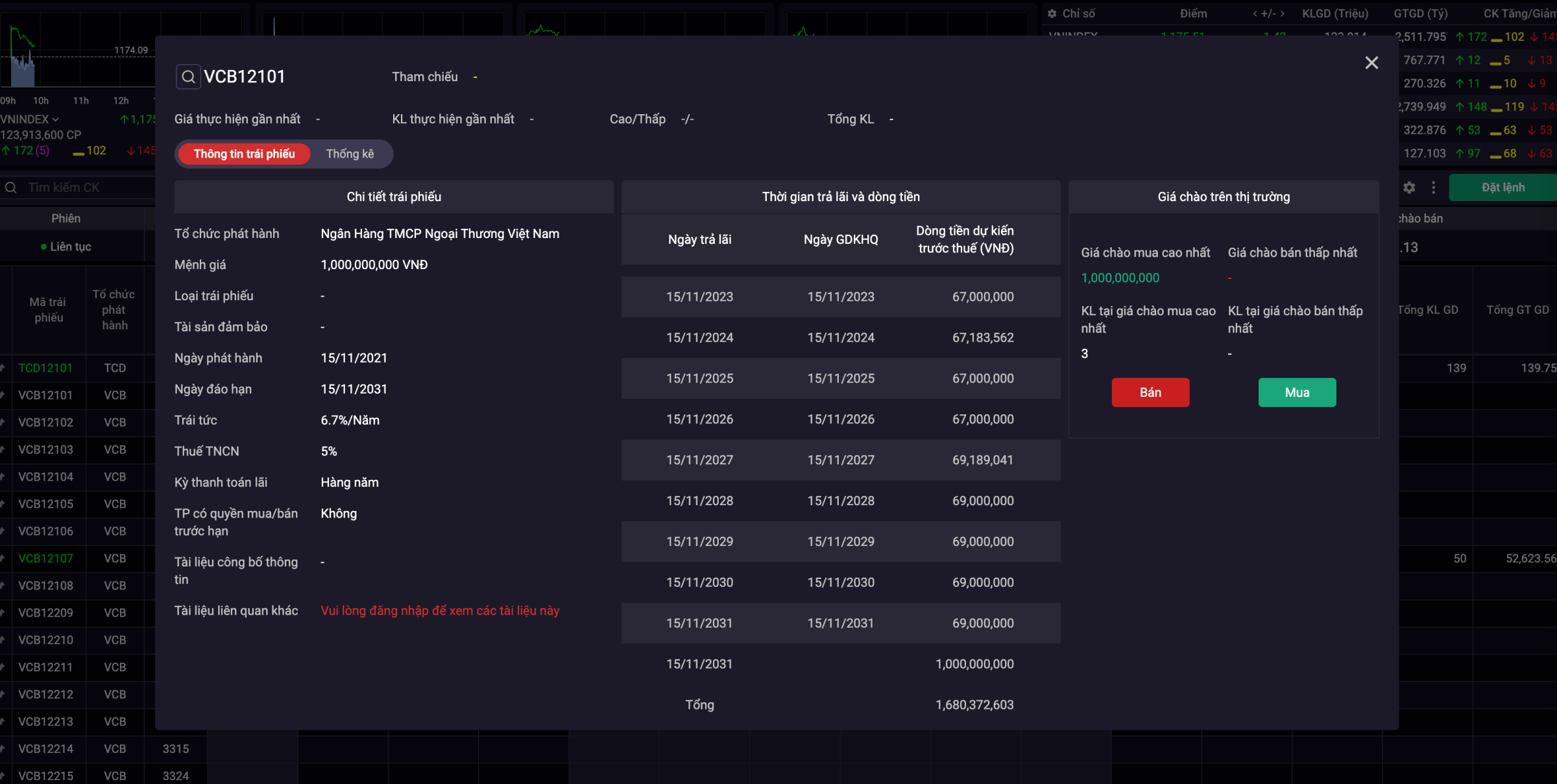Viewport: 1557px width, 784px height.
Task: Open the three-dot more options menu
Action: (x=1433, y=187)
